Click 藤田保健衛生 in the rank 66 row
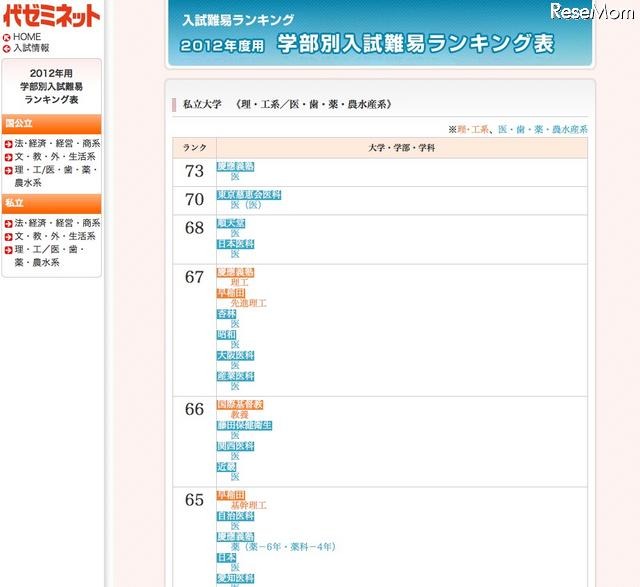The height and width of the screenshot is (587, 640). click(x=244, y=425)
